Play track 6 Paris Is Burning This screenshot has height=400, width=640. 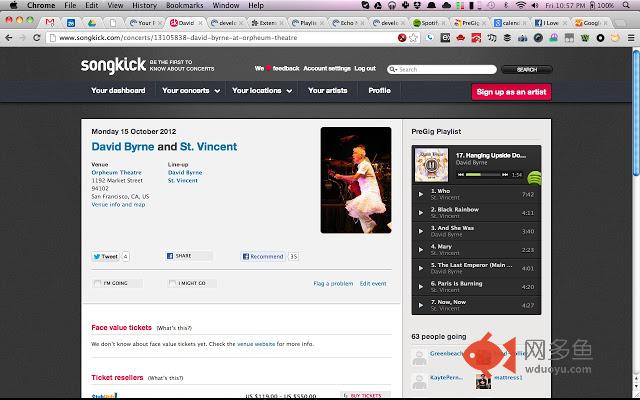point(421,287)
